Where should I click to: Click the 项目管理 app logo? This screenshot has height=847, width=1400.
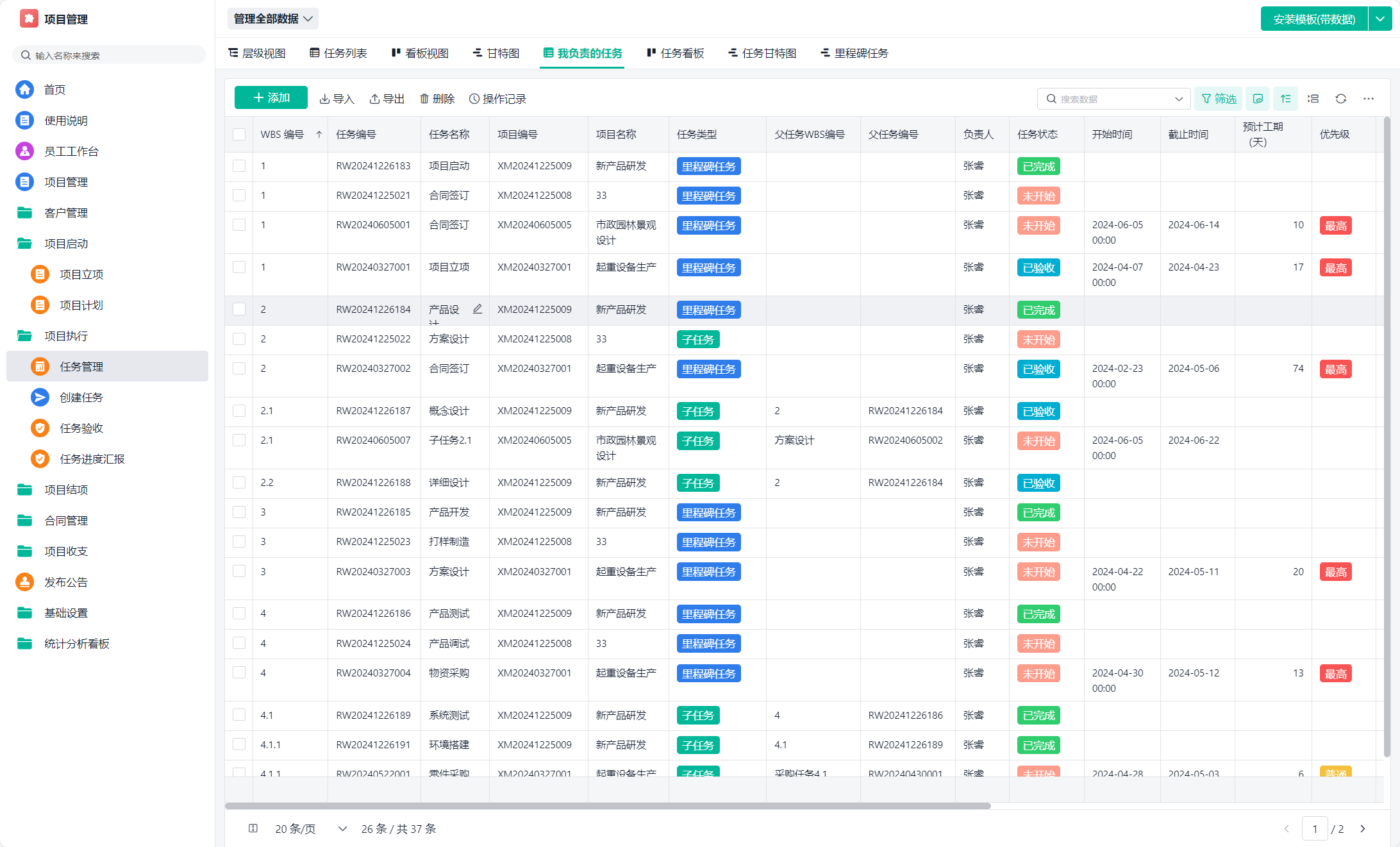29,19
